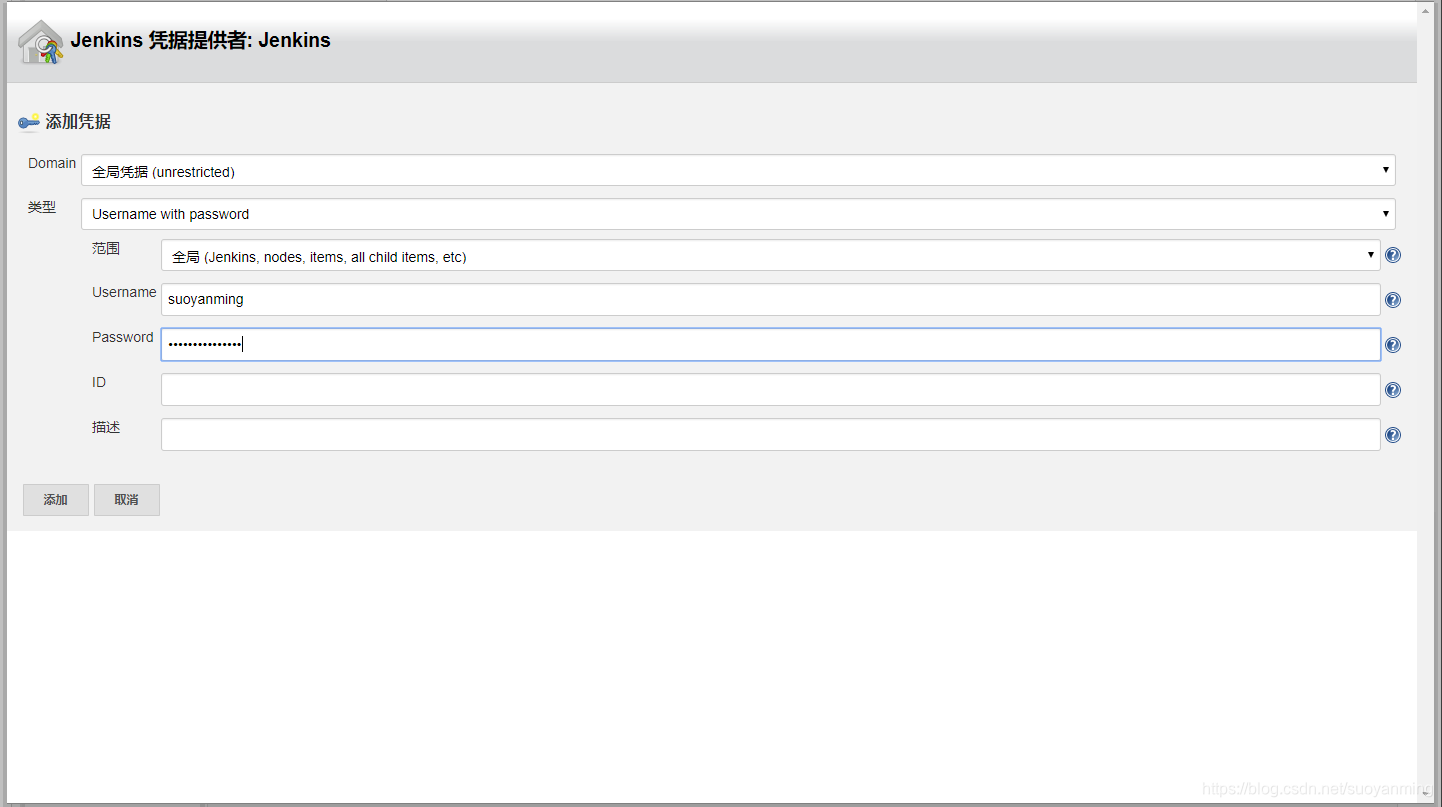Open help for the ID field

1393,390
